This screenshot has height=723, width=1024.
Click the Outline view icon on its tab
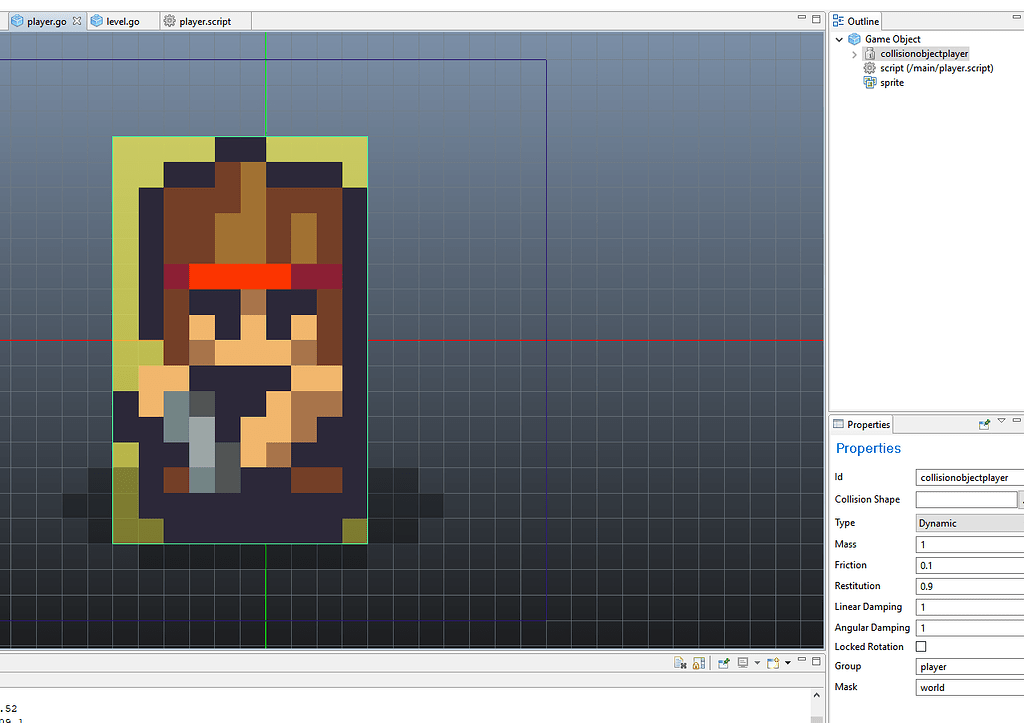pyautogui.click(x=838, y=20)
